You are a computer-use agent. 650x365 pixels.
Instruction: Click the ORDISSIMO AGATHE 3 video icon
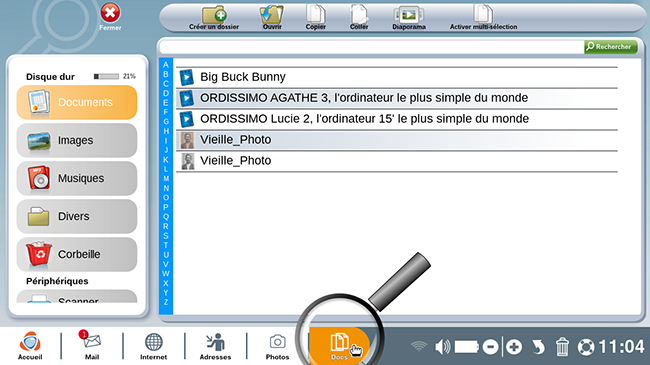click(x=187, y=98)
